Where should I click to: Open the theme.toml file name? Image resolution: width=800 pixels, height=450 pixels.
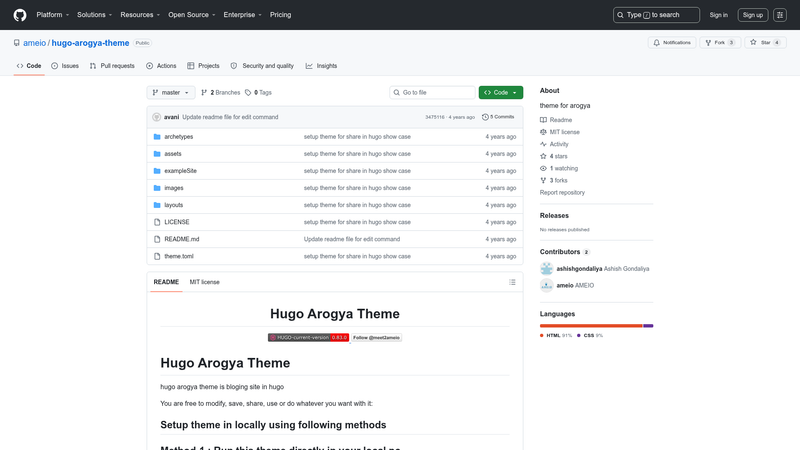pos(179,256)
